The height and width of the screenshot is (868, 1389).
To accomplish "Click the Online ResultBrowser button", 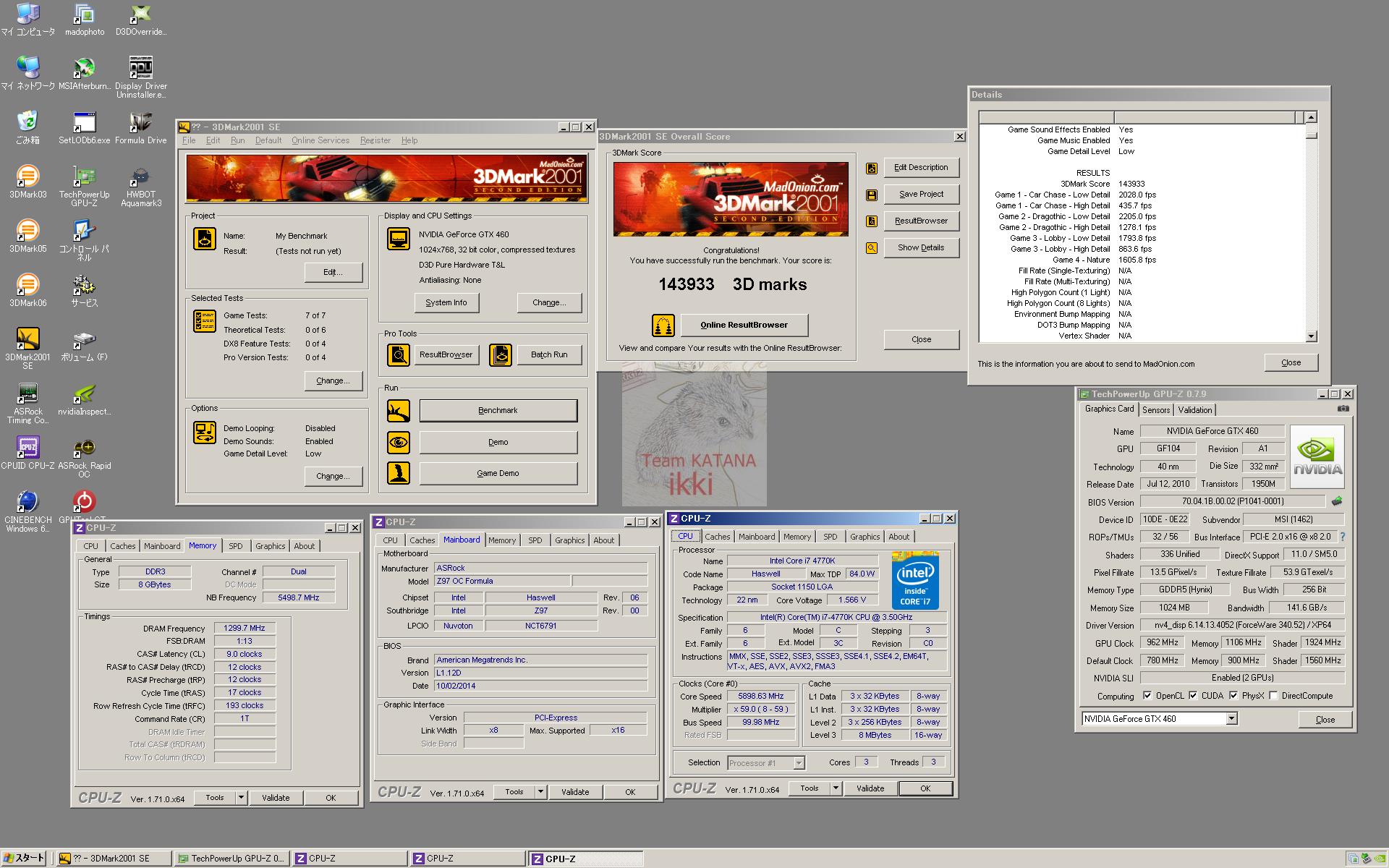I will coord(744,325).
